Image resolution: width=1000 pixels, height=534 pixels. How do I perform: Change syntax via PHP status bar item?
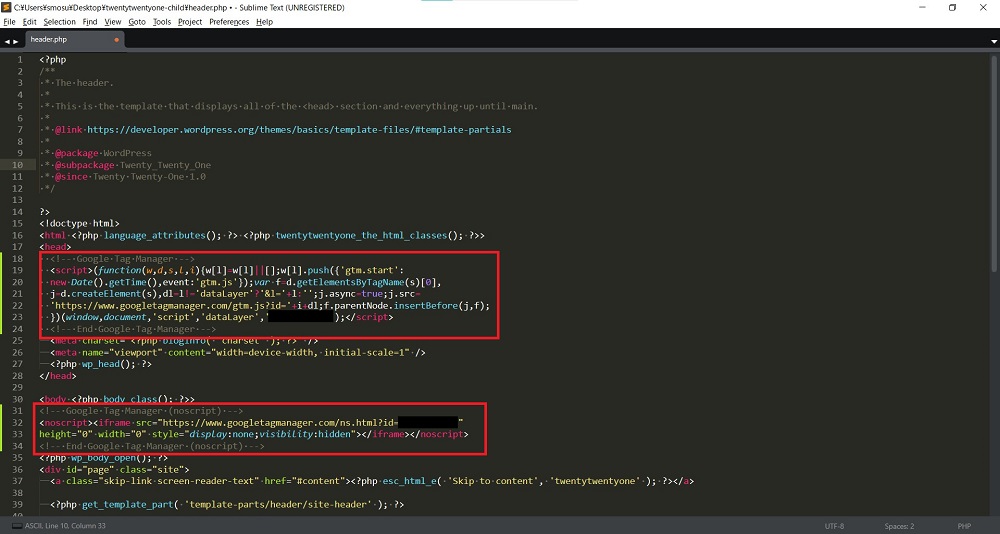tap(965, 526)
